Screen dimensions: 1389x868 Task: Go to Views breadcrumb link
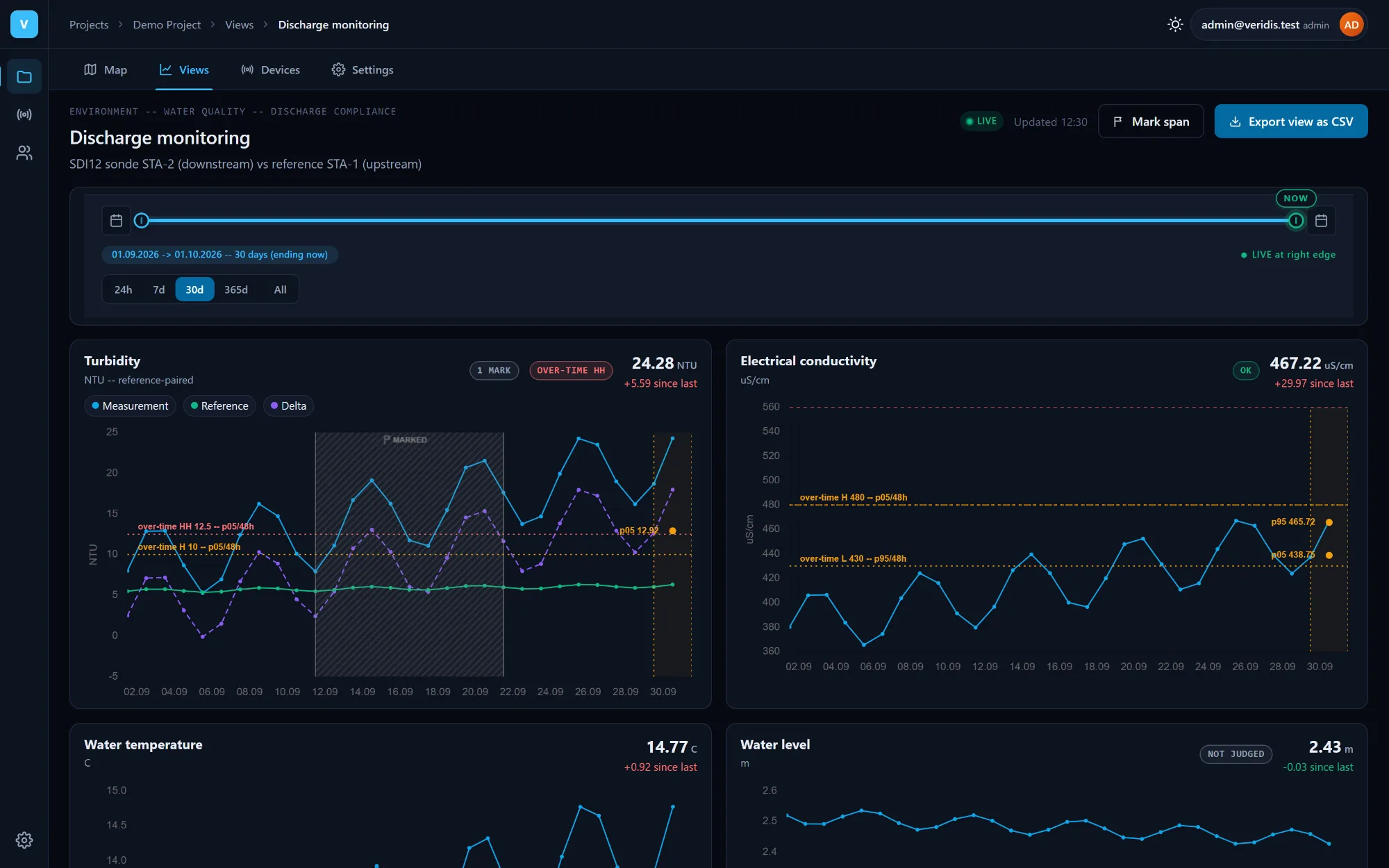pos(239,25)
